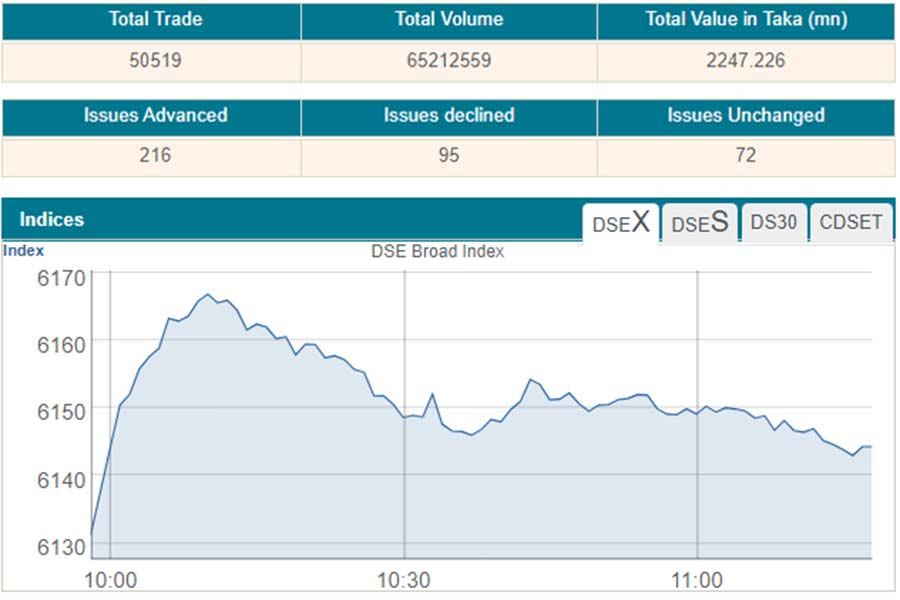Click the declined issues count 95

tap(449, 156)
